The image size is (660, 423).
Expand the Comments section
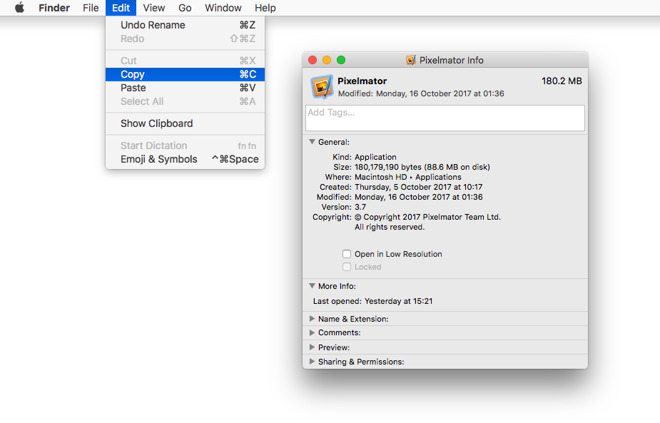pos(312,333)
